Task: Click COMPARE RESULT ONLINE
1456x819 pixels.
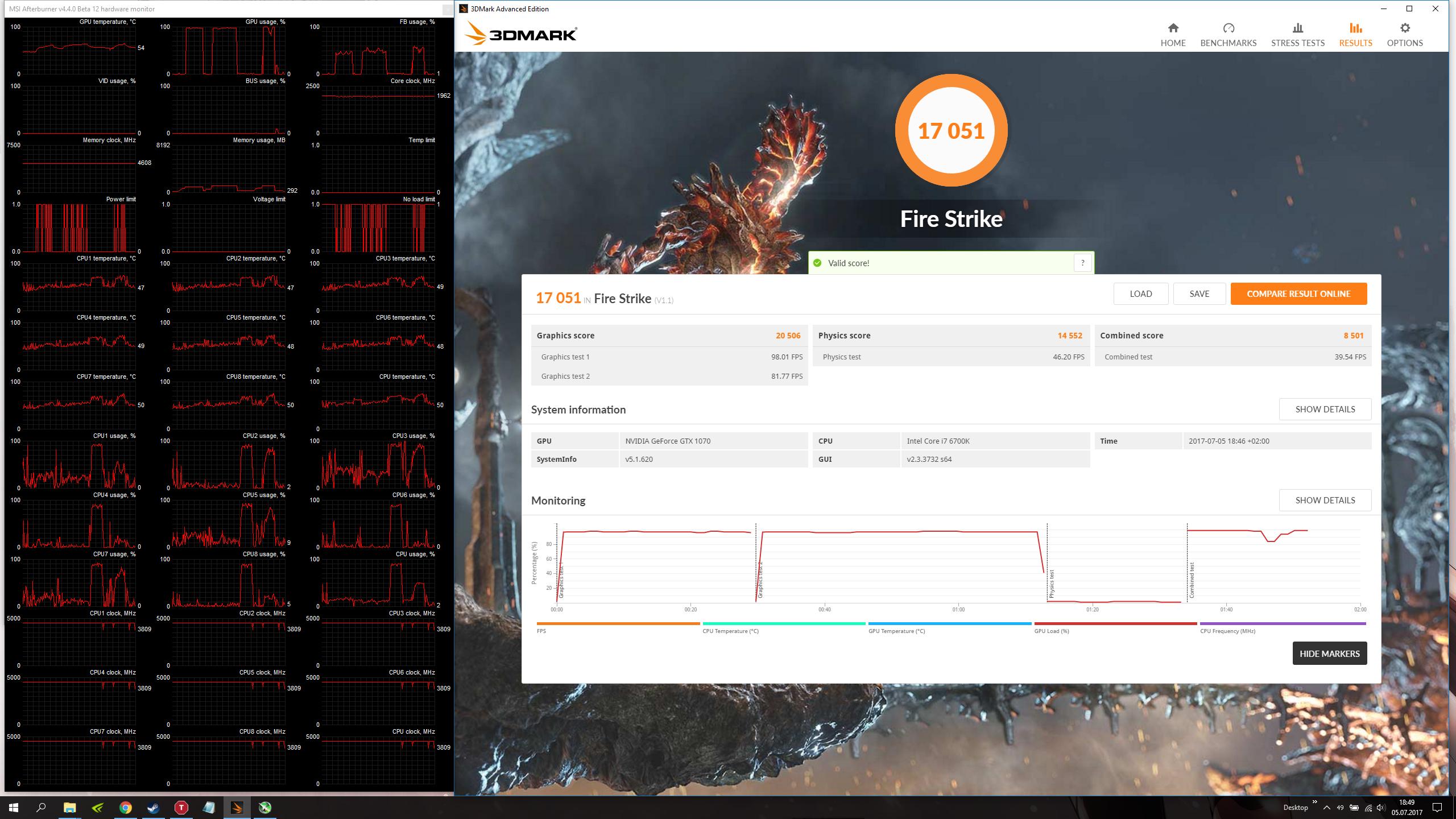Action: (1298, 293)
